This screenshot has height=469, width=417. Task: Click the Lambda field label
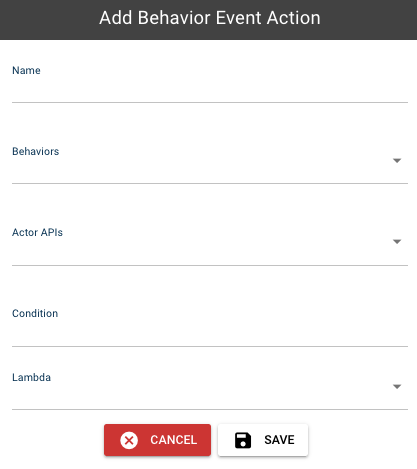(x=31, y=377)
